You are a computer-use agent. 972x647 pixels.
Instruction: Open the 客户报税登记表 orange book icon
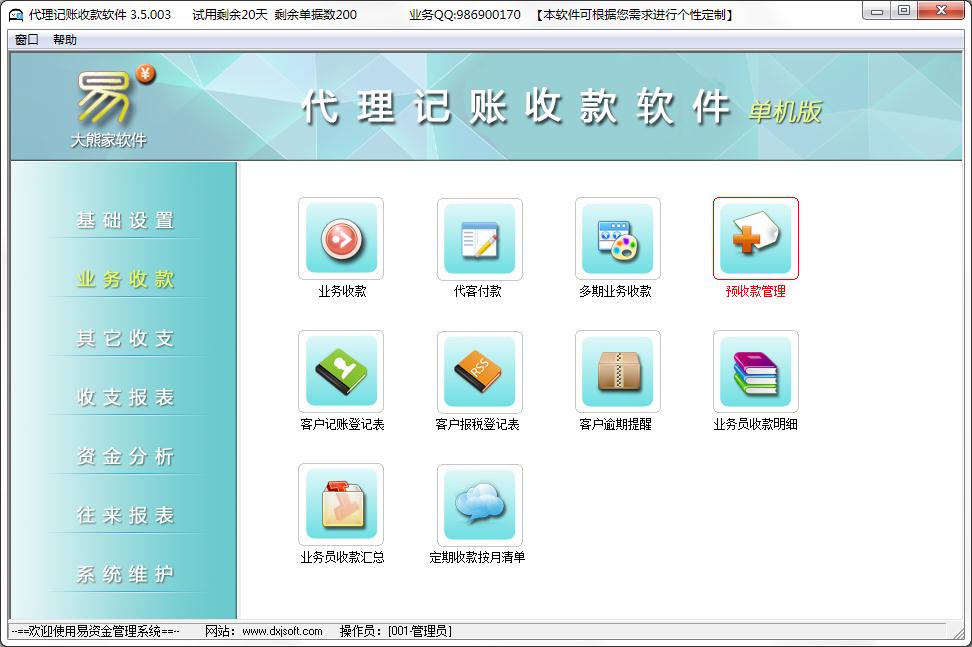(x=479, y=371)
